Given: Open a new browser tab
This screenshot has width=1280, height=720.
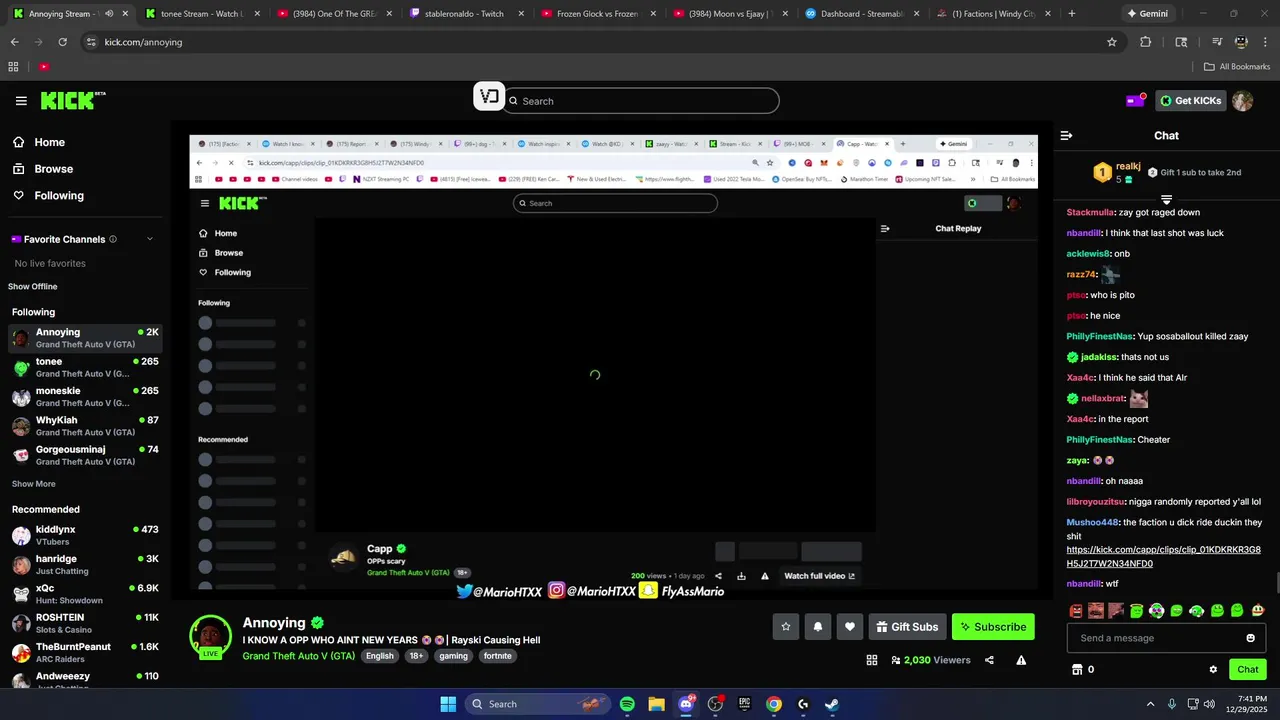Looking at the screenshot, I should pyautogui.click(x=1072, y=14).
